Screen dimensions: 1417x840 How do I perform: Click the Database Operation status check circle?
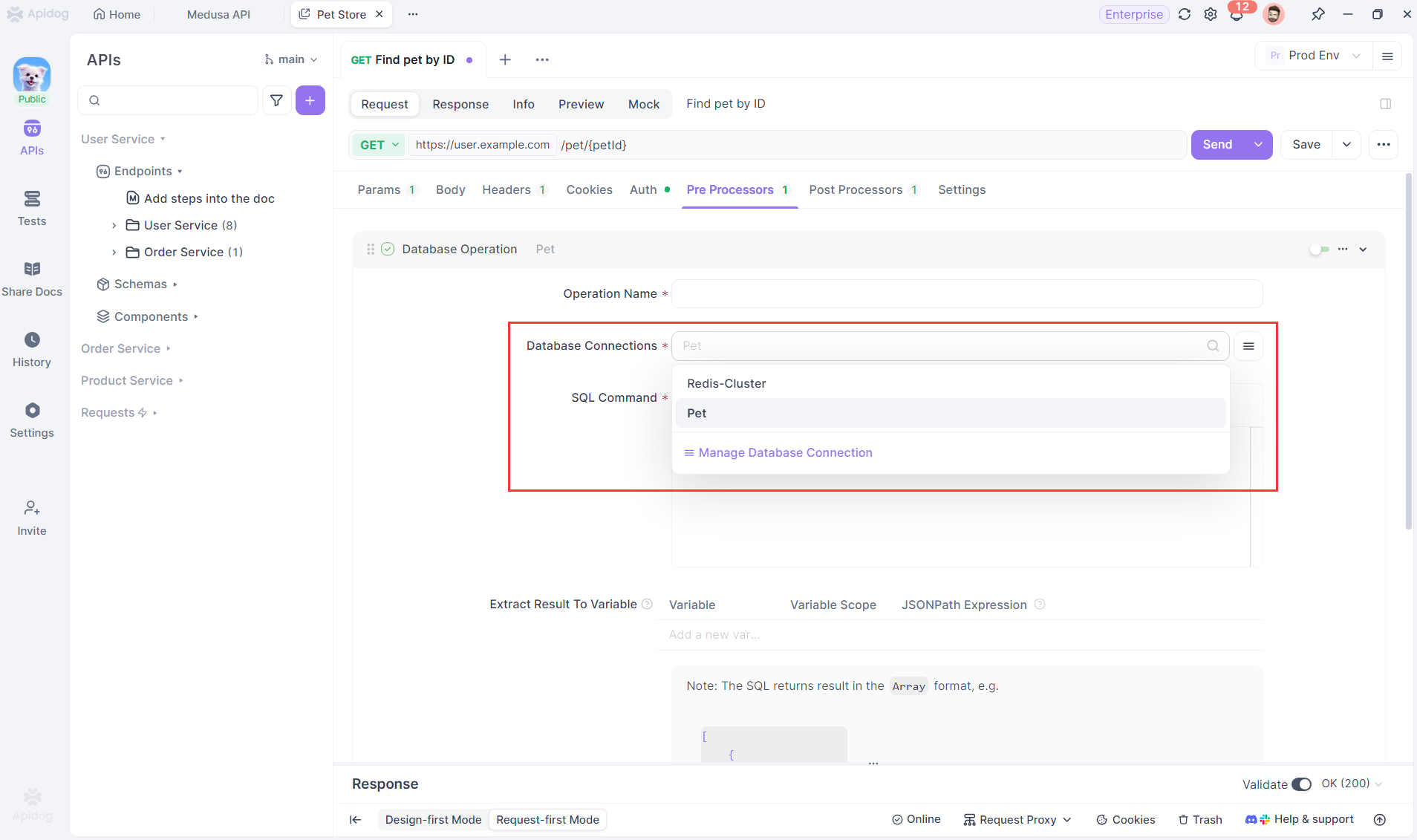pyautogui.click(x=388, y=250)
